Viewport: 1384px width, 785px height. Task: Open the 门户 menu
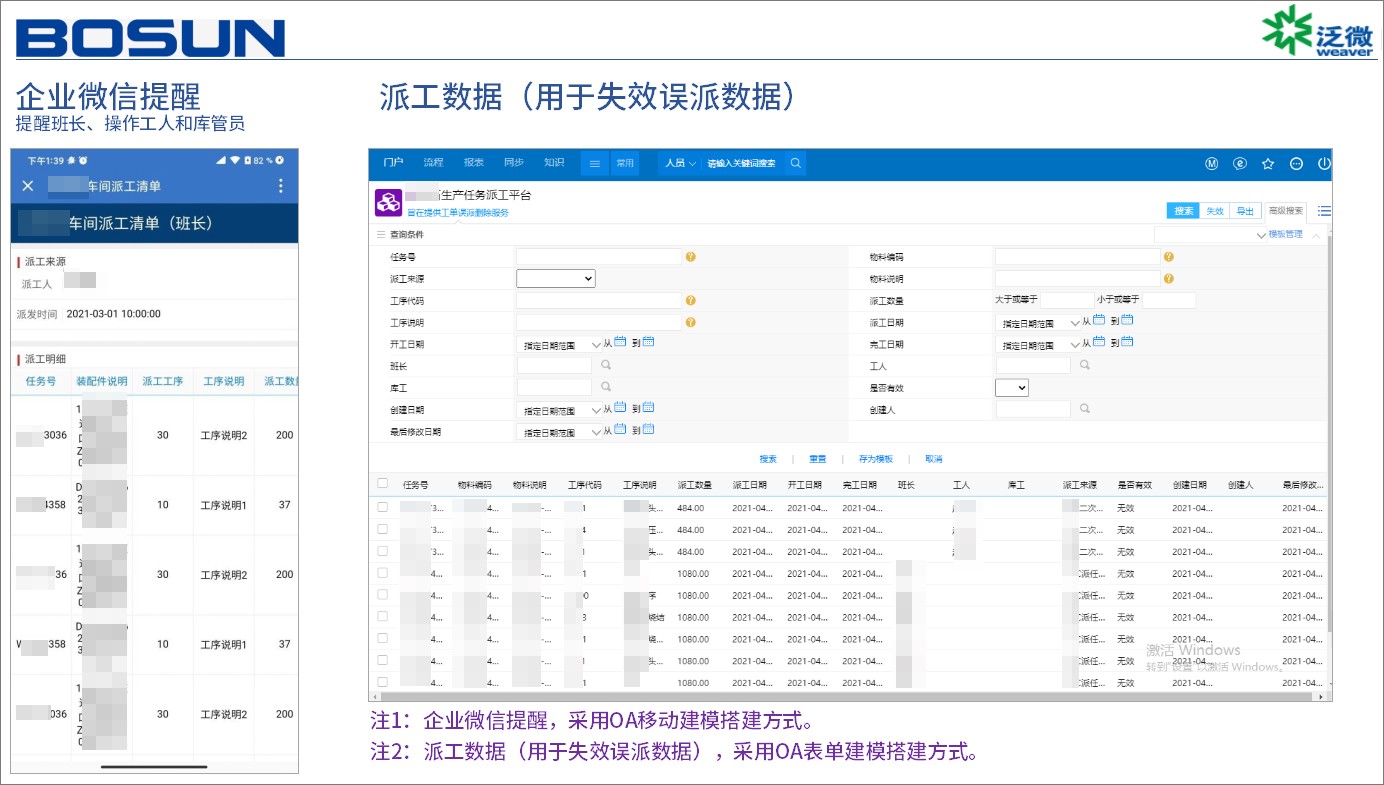coord(393,163)
